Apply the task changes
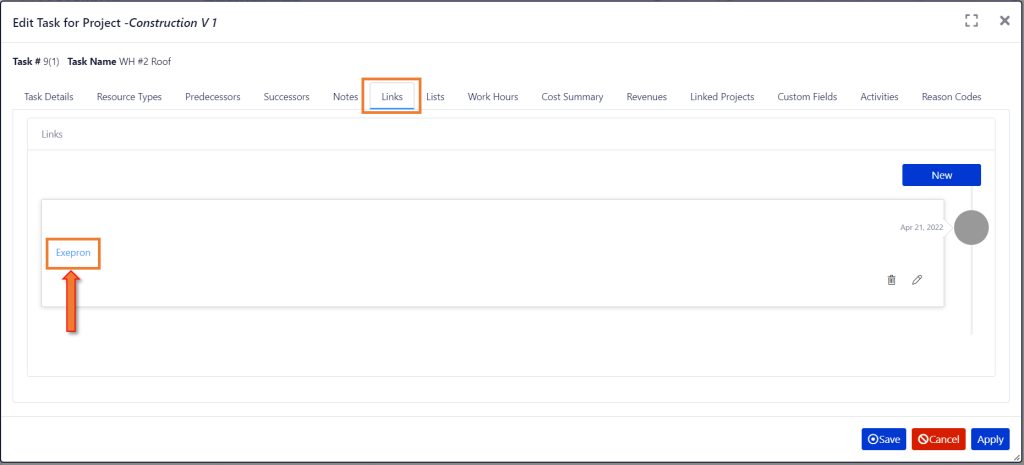This screenshot has height=465, width=1024. (990, 440)
